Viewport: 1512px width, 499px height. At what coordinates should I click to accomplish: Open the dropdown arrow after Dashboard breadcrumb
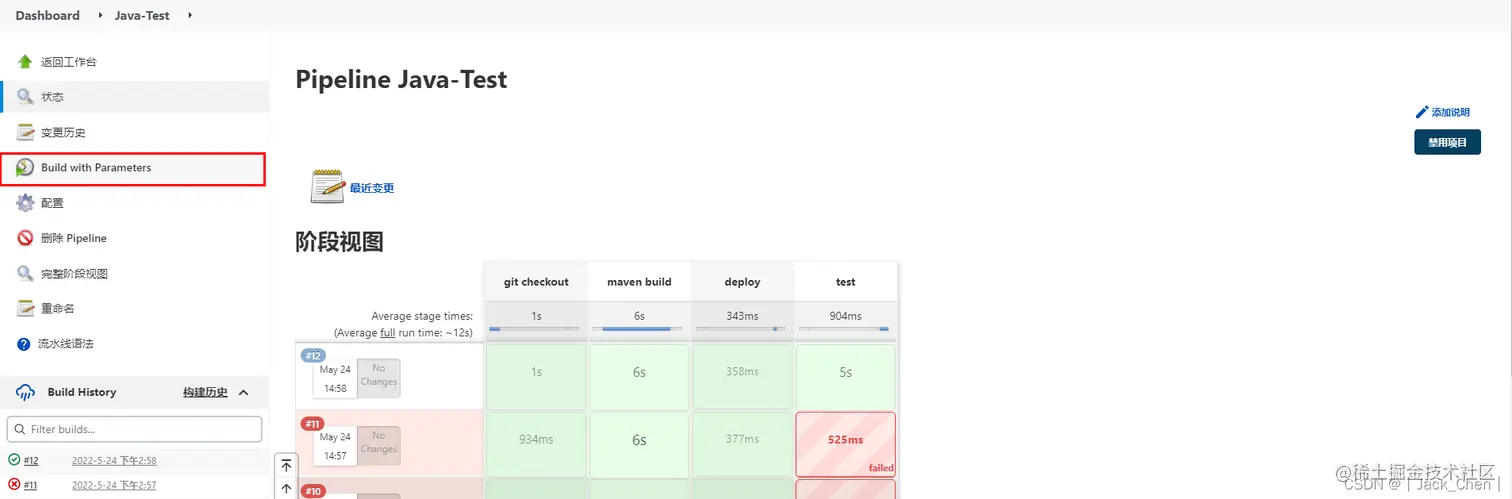99,16
